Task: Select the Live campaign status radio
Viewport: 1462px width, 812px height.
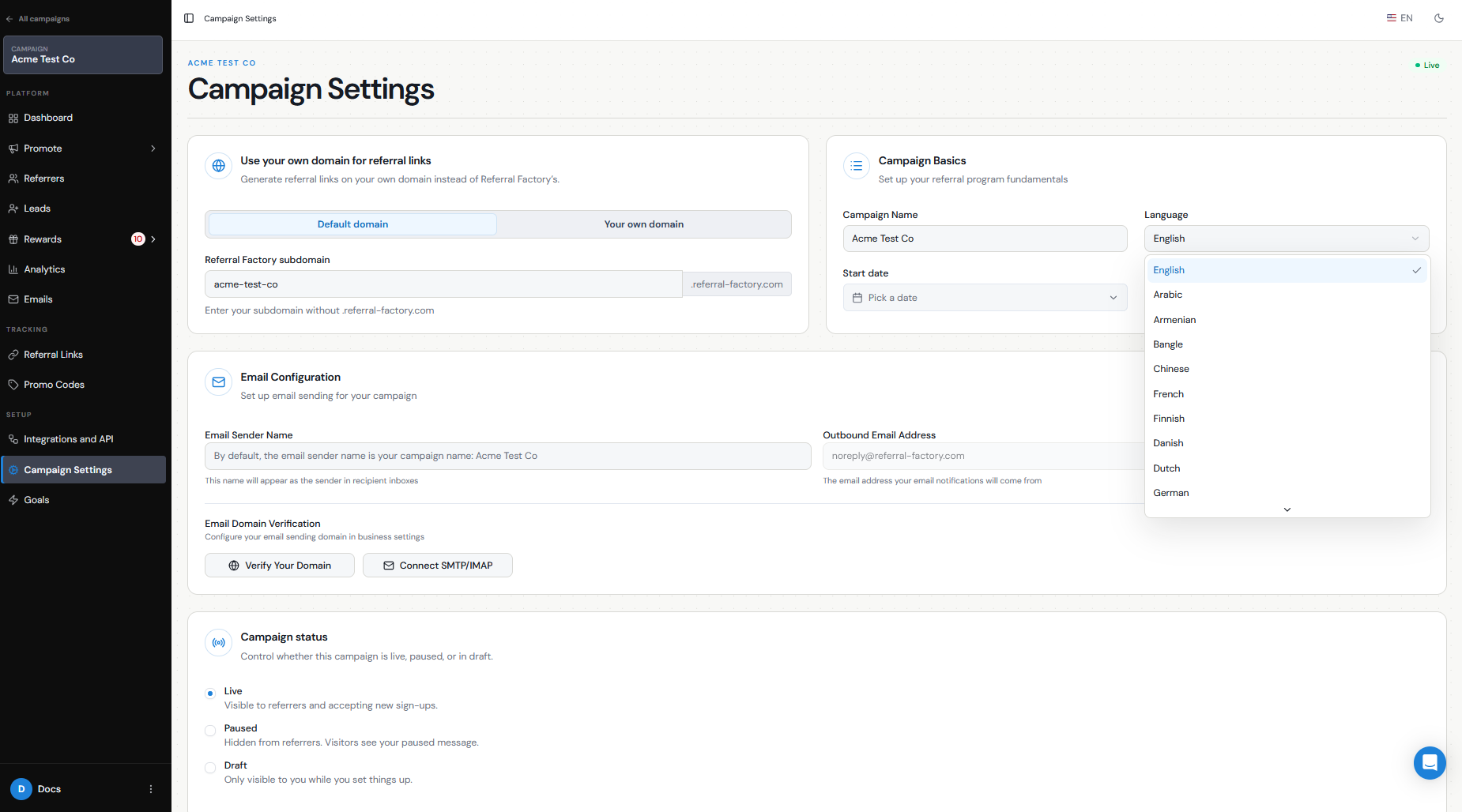Action: point(210,694)
